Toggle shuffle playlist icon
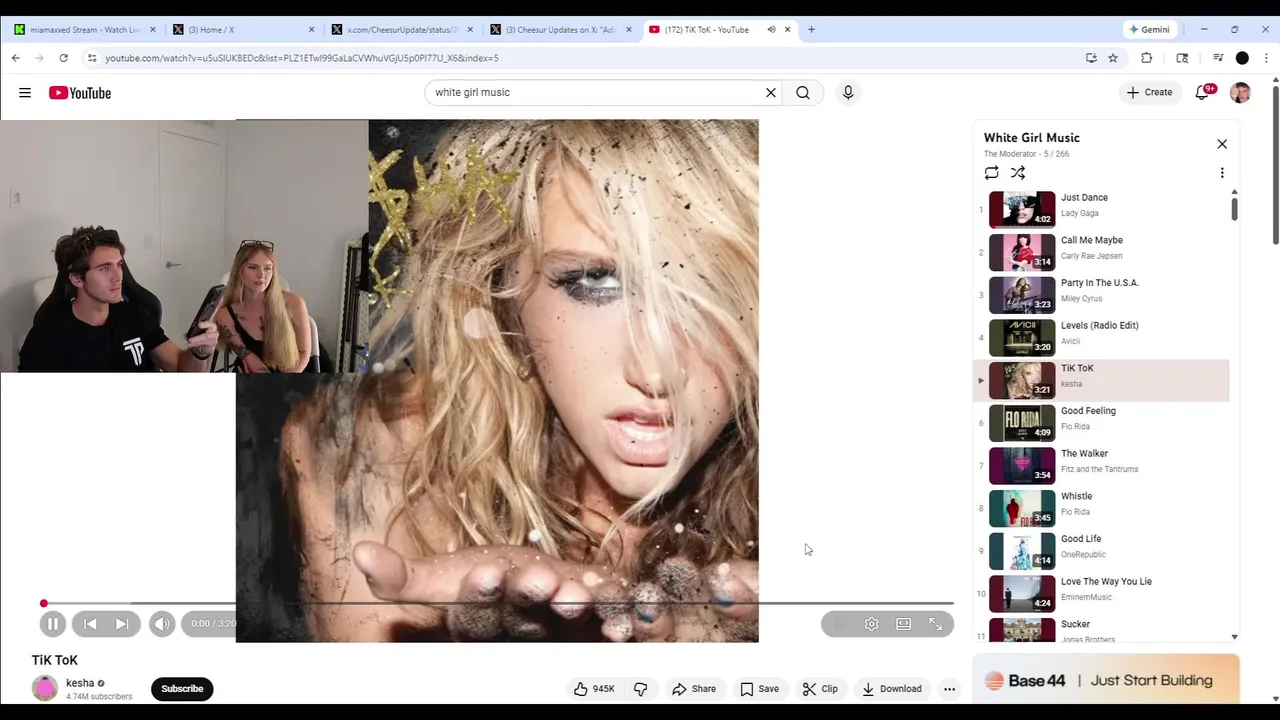Viewport: 1280px width, 720px height. 1018,173
